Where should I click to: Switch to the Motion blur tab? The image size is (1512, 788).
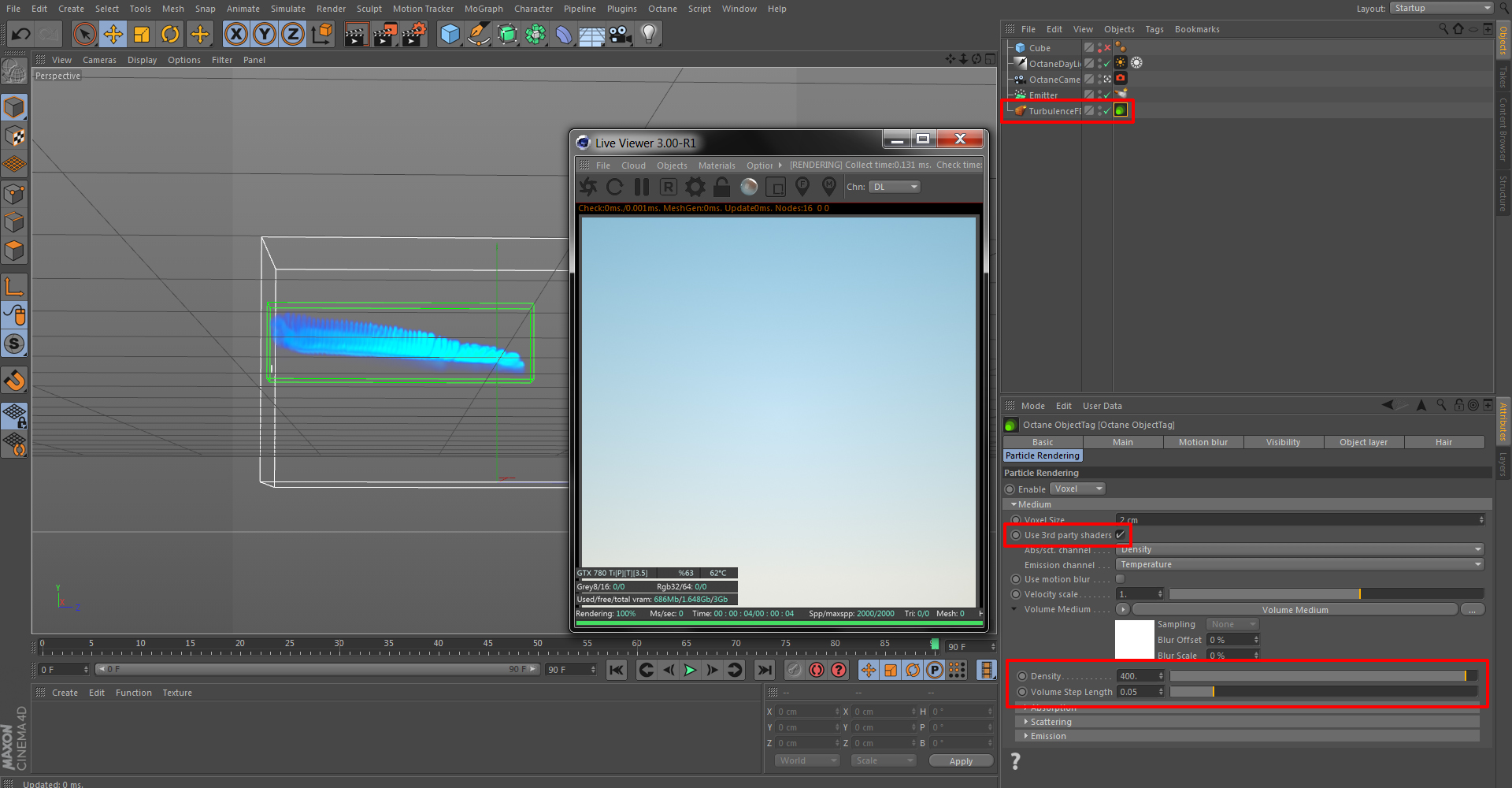click(x=1203, y=442)
